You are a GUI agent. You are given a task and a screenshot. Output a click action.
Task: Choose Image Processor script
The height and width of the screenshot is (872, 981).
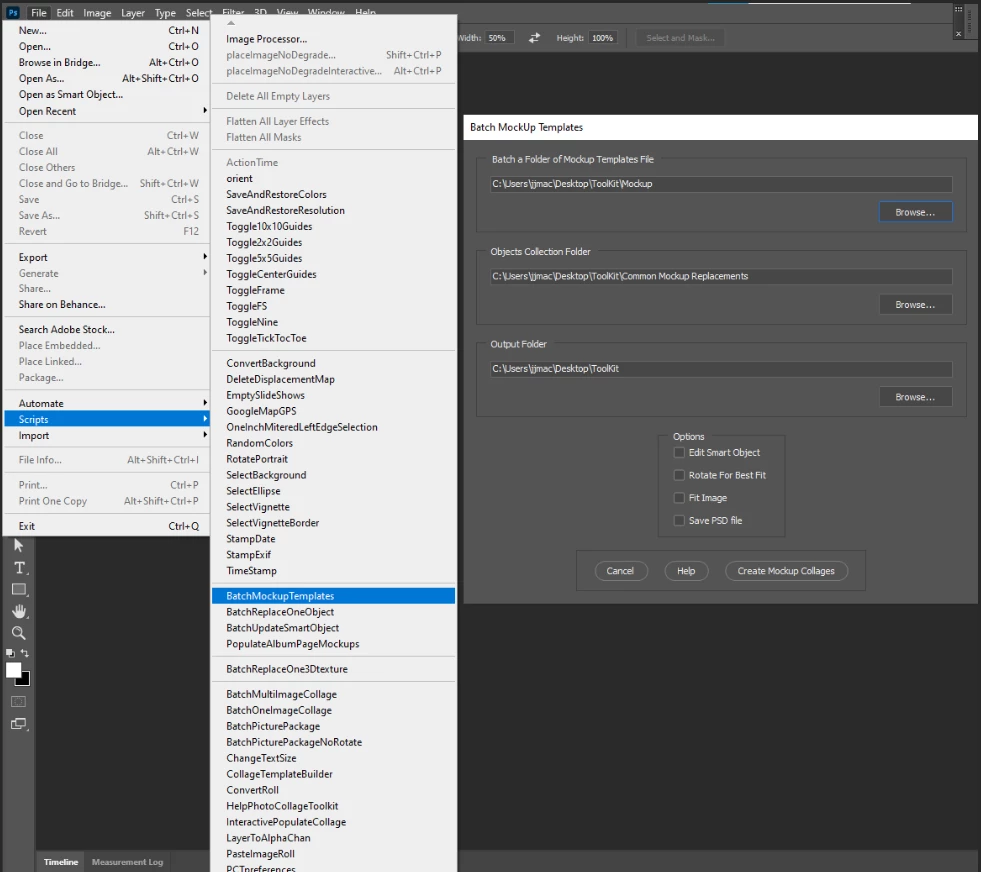click(x=333, y=39)
